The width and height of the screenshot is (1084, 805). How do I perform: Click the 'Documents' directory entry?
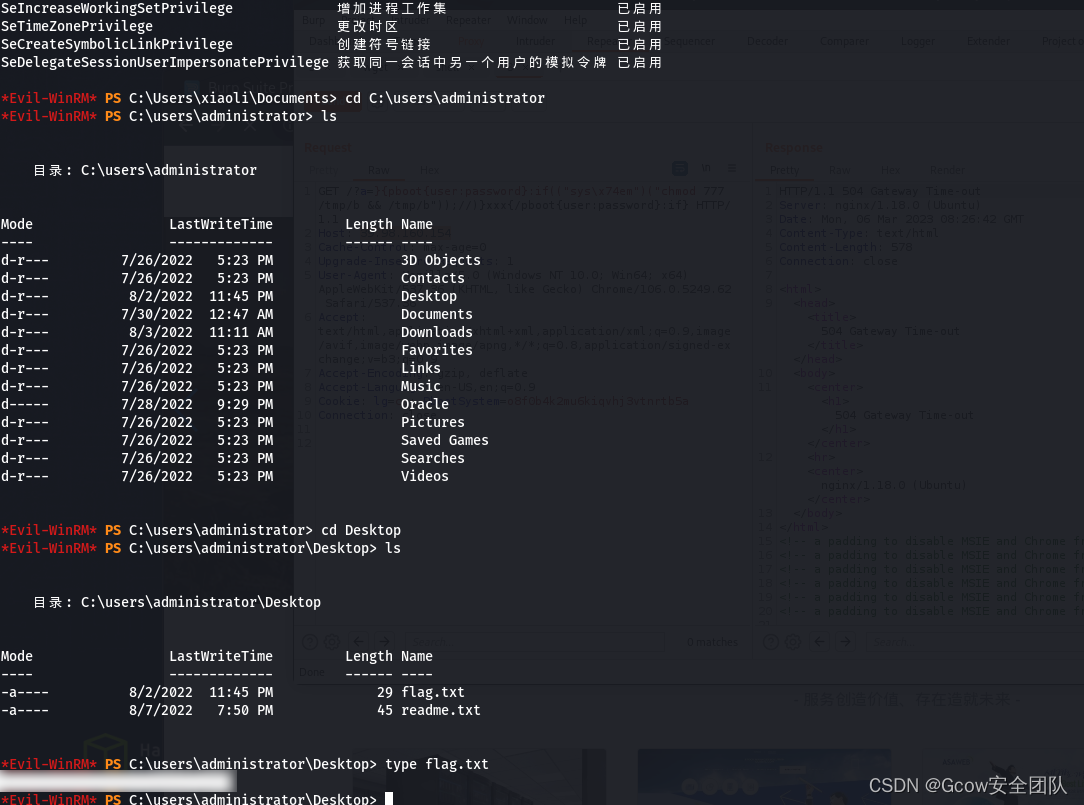click(437, 314)
